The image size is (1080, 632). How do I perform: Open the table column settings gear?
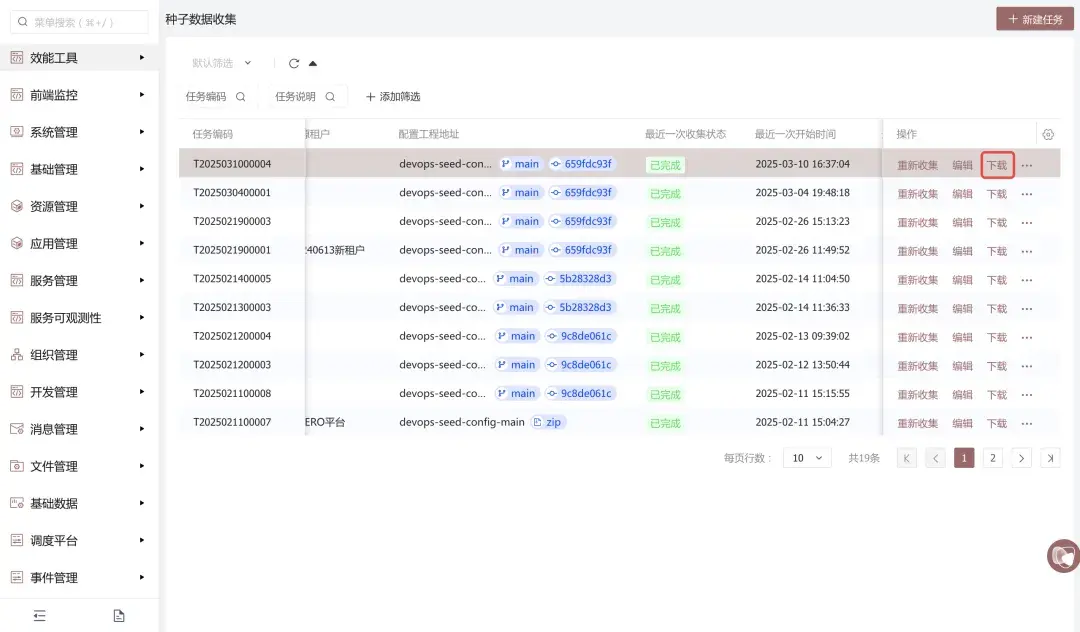click(x=1048, y=134)
